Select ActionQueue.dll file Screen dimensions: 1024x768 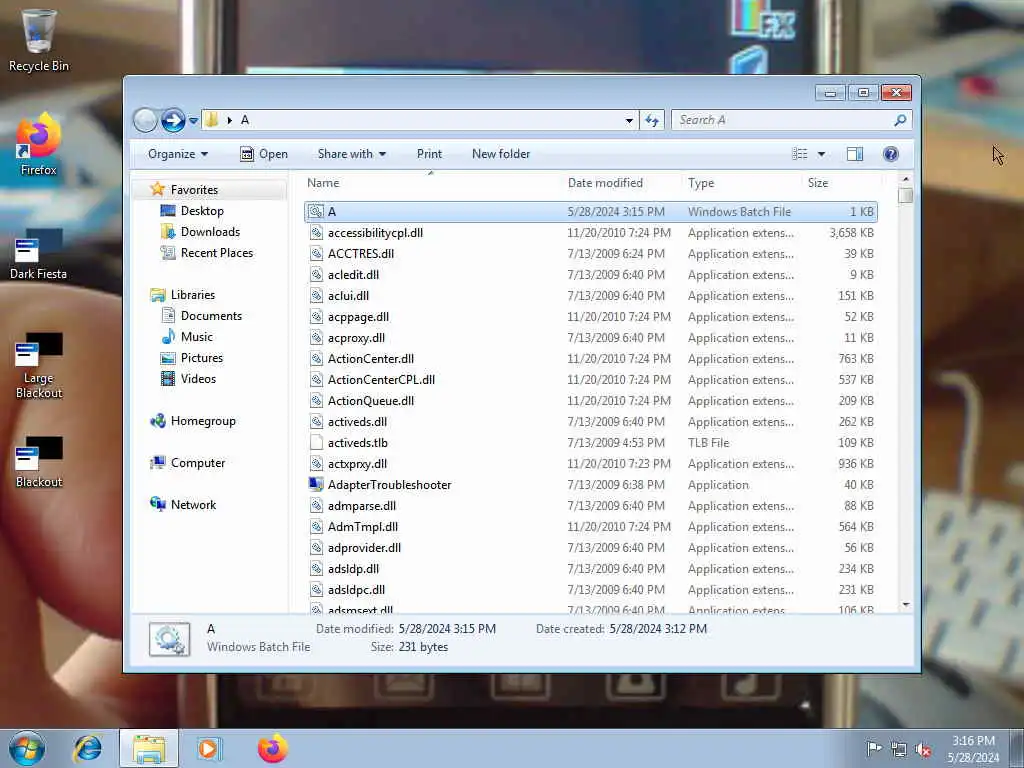click(590, 401)
